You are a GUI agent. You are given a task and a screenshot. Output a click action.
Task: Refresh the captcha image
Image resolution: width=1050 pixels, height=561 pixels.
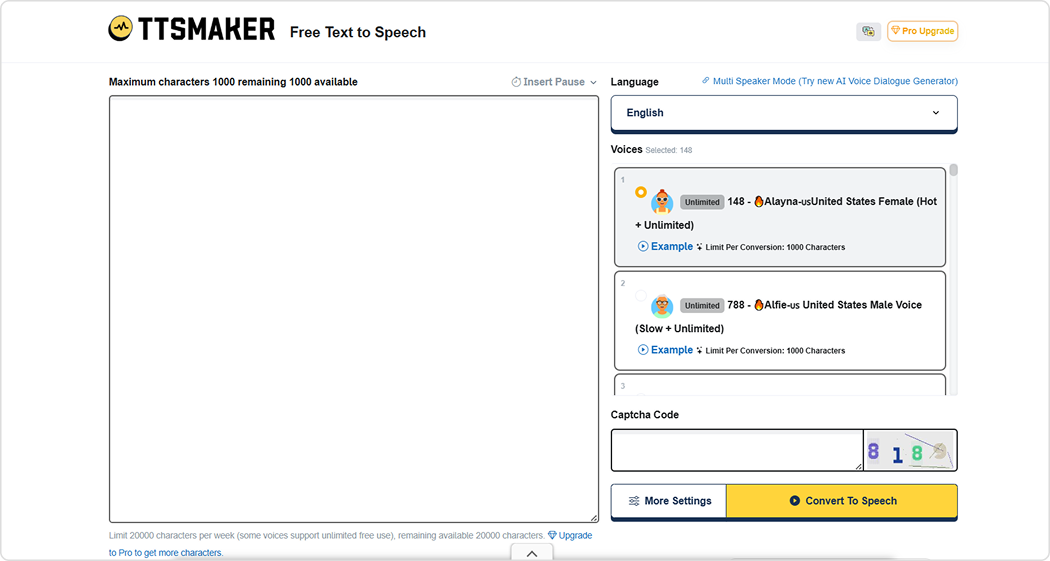point(910,451)
